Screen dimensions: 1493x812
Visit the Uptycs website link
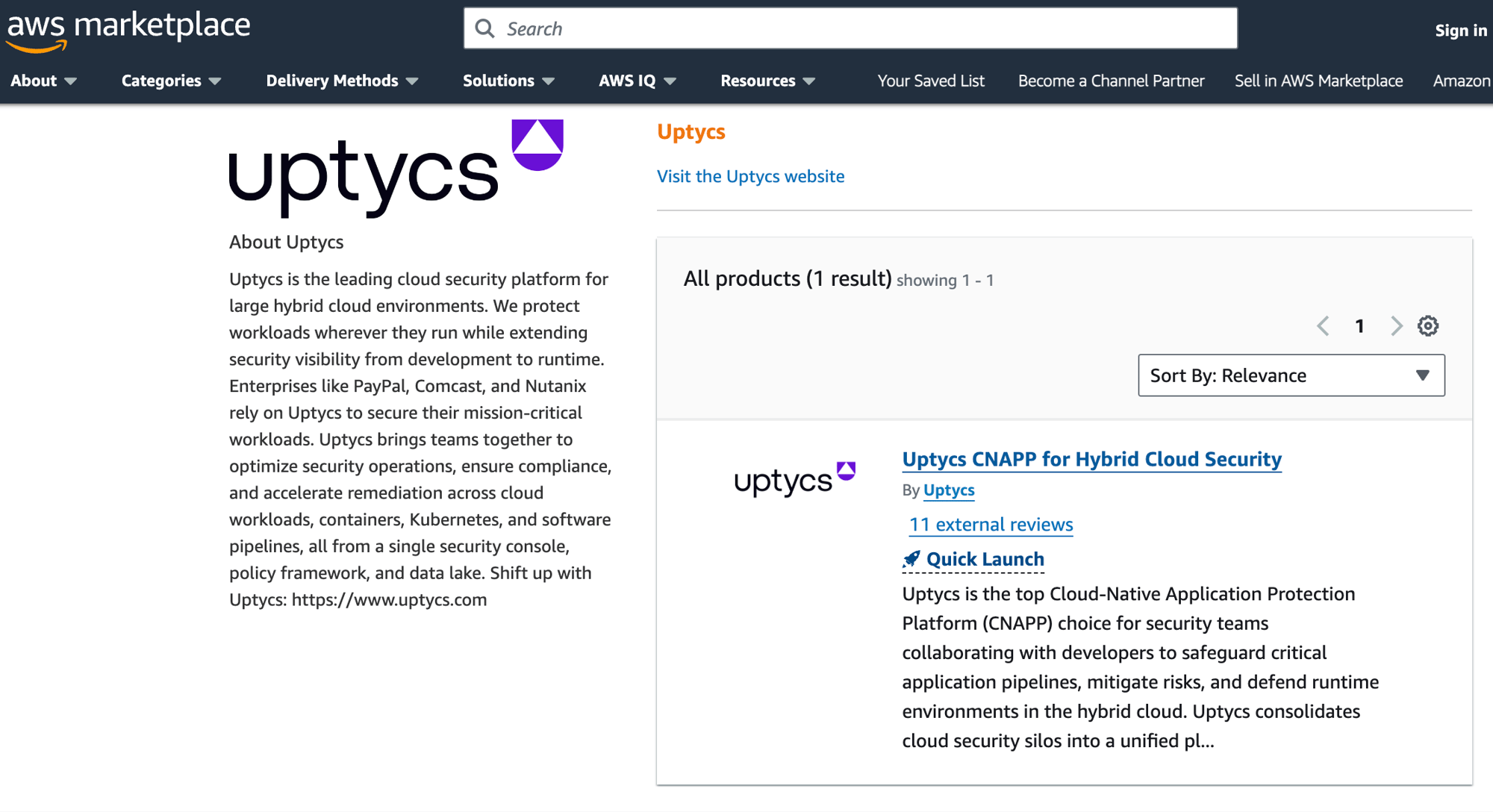coord(750,175)
